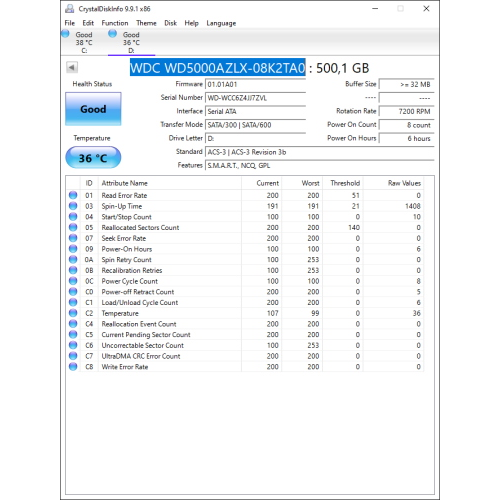Click the blue status icon for drive C:
The width and height of the screenshot is (500, 500).
[x=65, y=34]
